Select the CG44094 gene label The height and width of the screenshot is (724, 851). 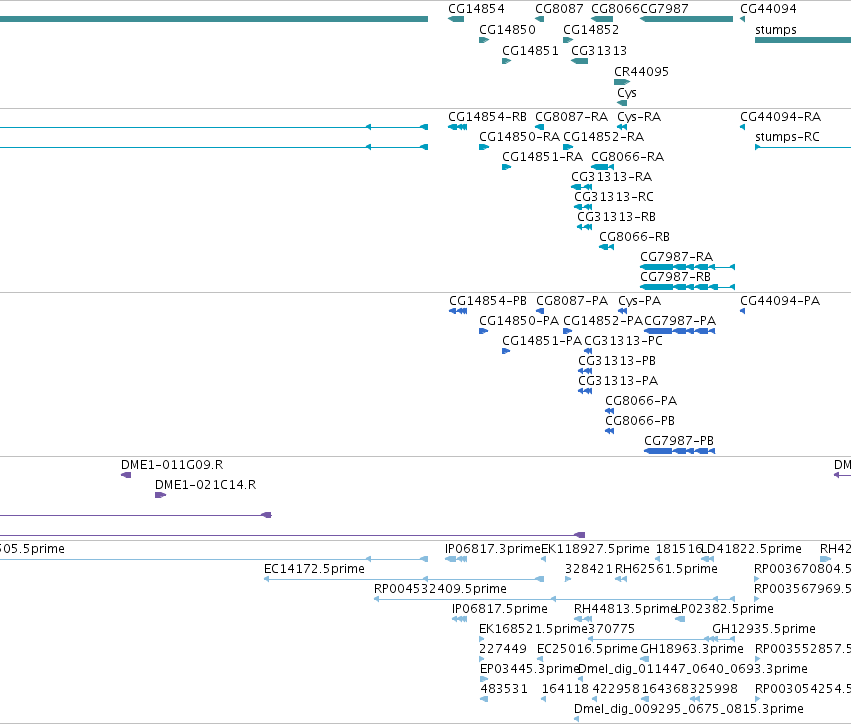point(768,9)
